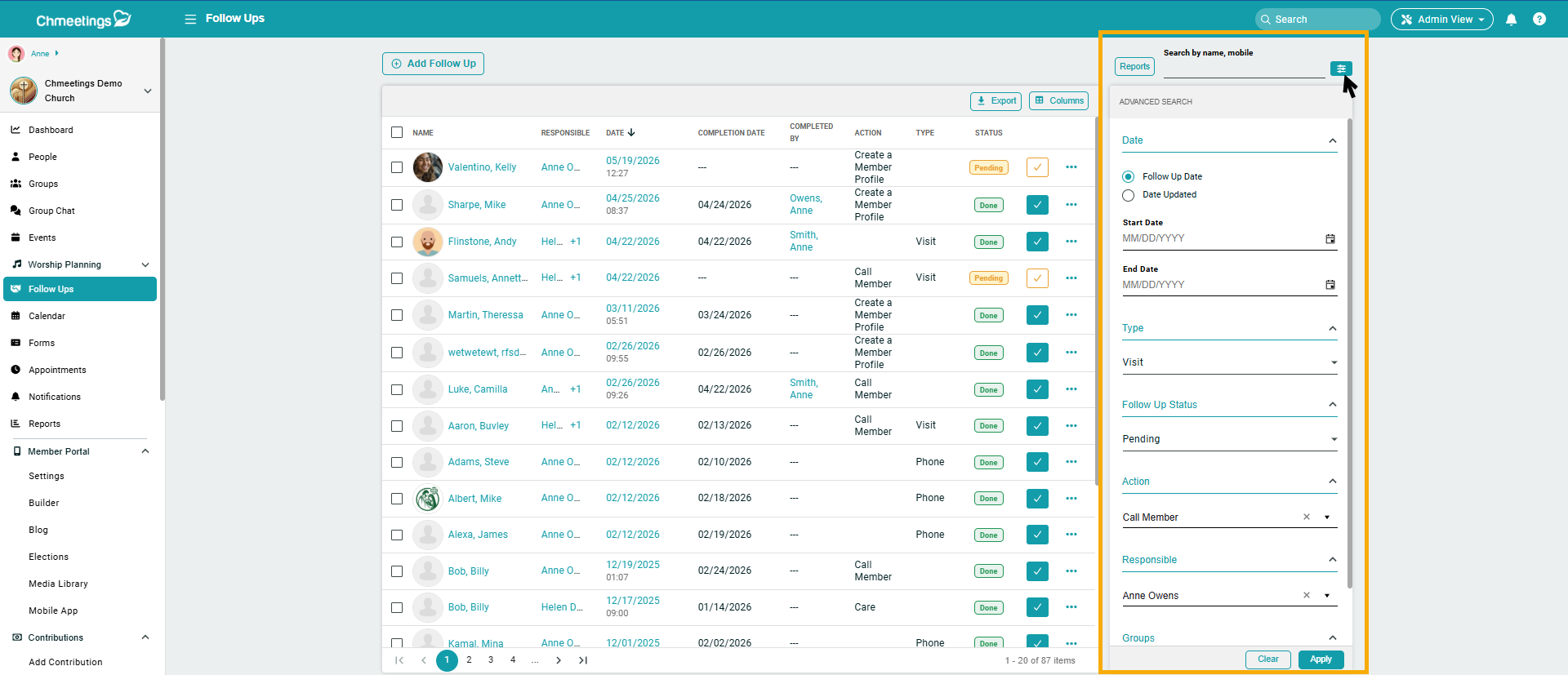Check the box for Sharpe, Mike
The image size is (1568, 675).
coord(397,205)
